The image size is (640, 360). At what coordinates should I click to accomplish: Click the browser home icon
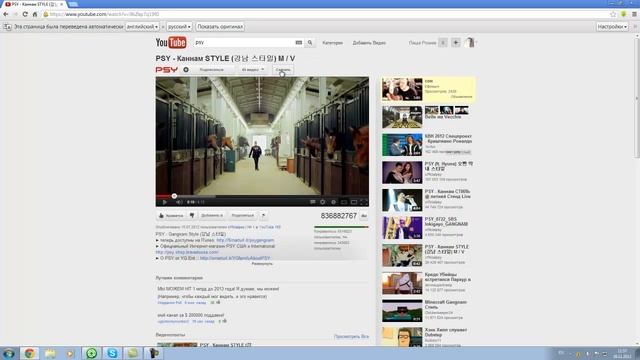pyautogui.click(x=35, y=14)
